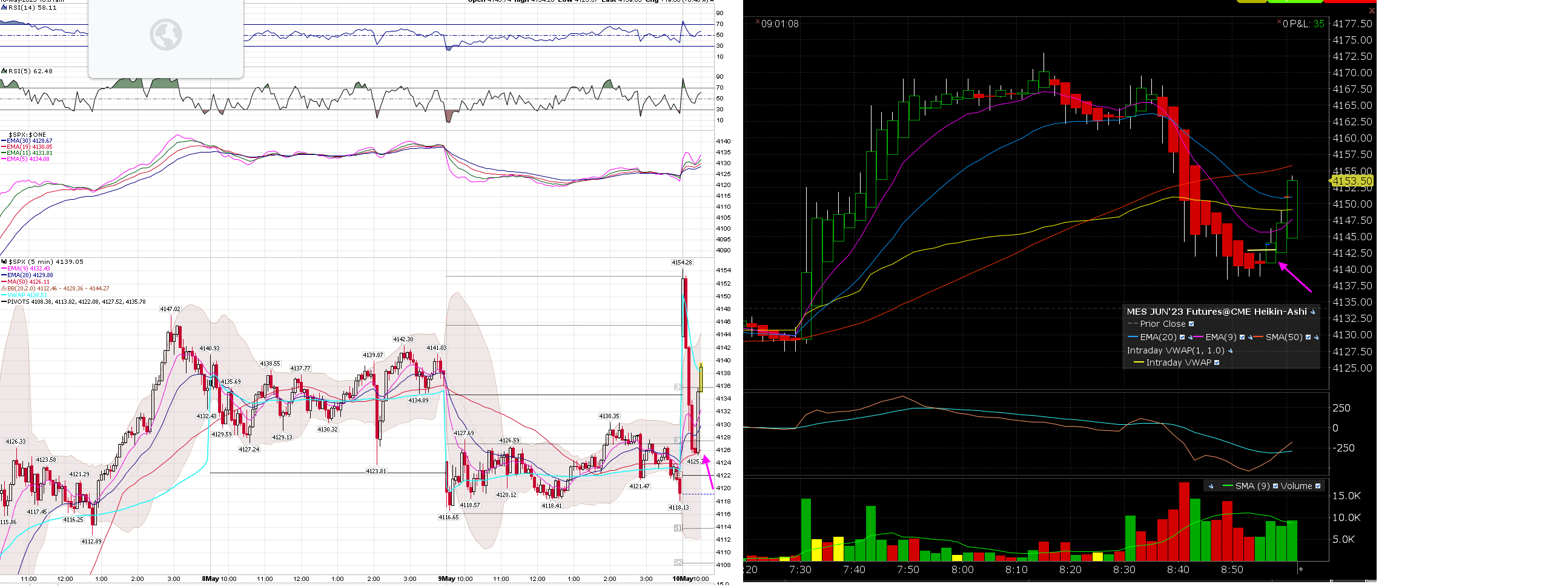The image size is (1568, 587).
Task: Click the P&L value 35
Action: click(1318, 24)
